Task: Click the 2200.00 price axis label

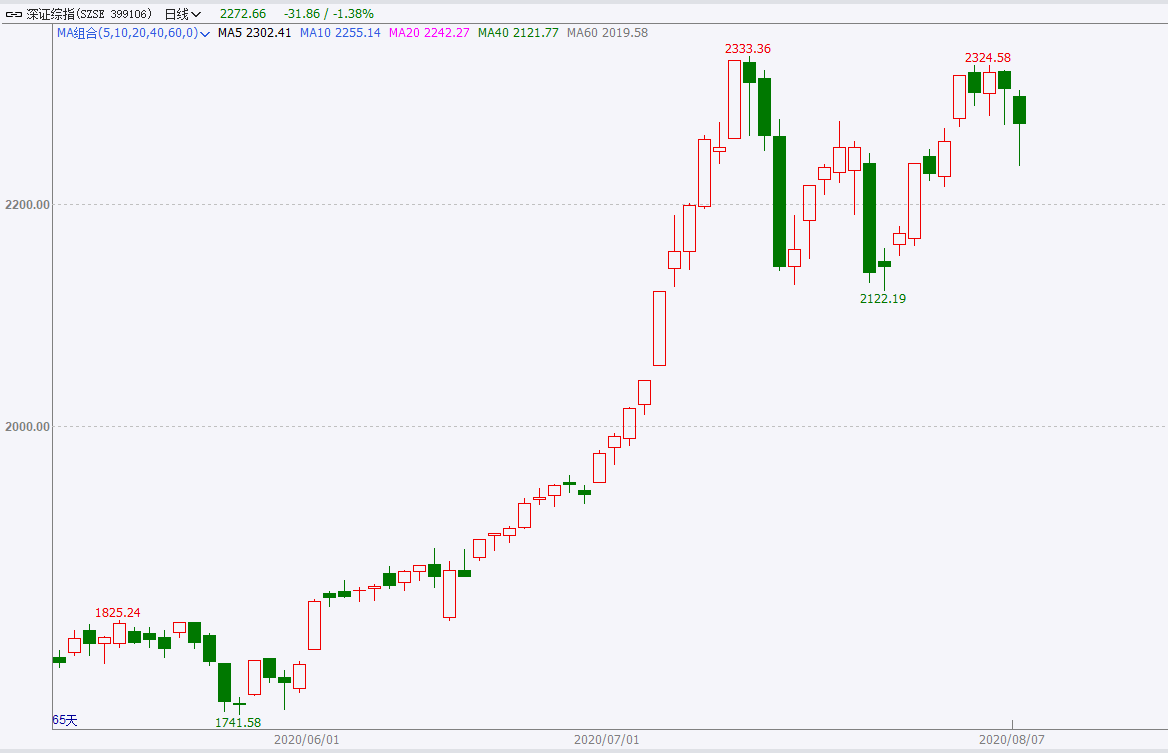Action: (x=28, y=205)
